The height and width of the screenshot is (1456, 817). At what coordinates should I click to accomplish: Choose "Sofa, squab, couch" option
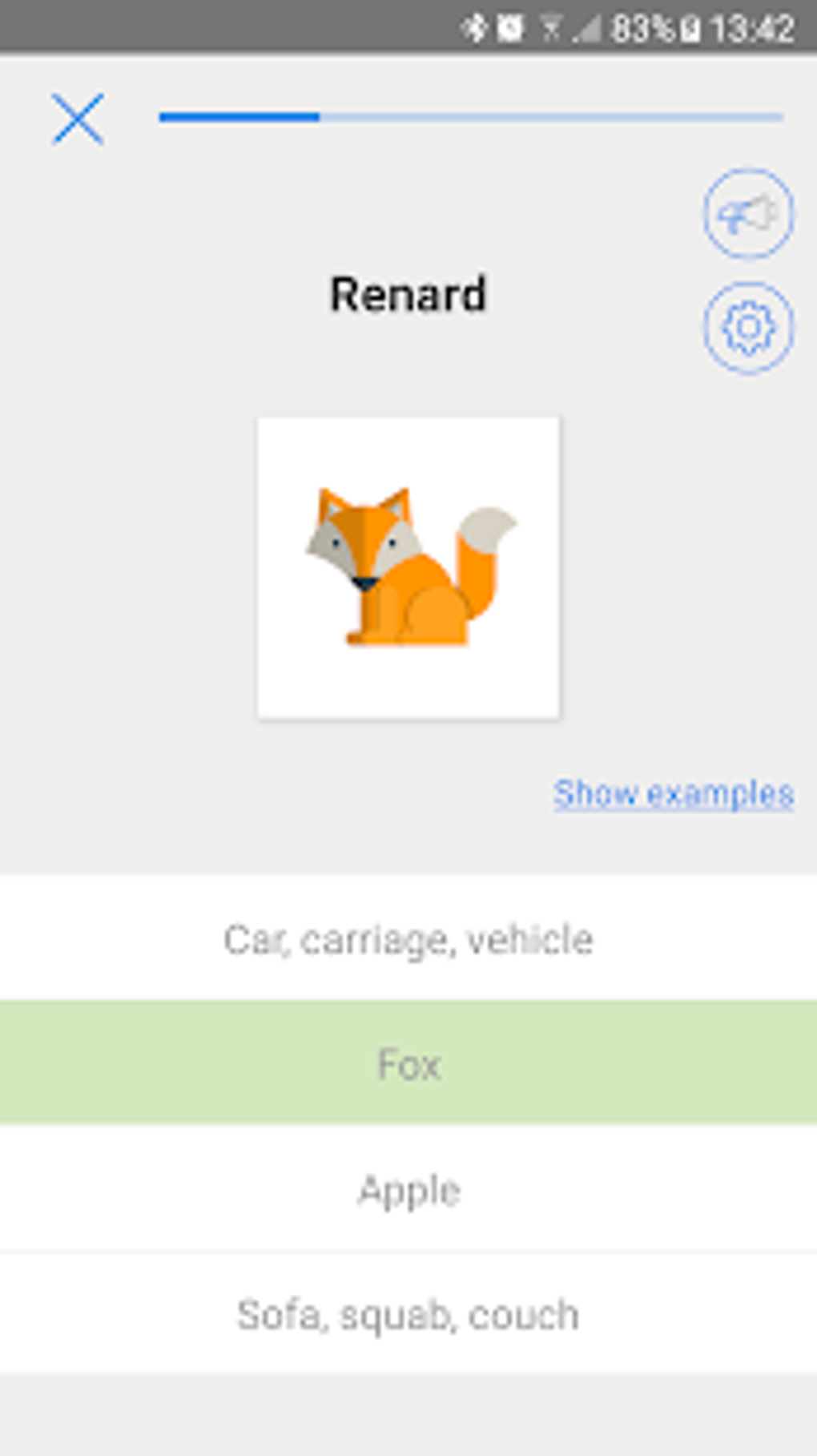408,1313
